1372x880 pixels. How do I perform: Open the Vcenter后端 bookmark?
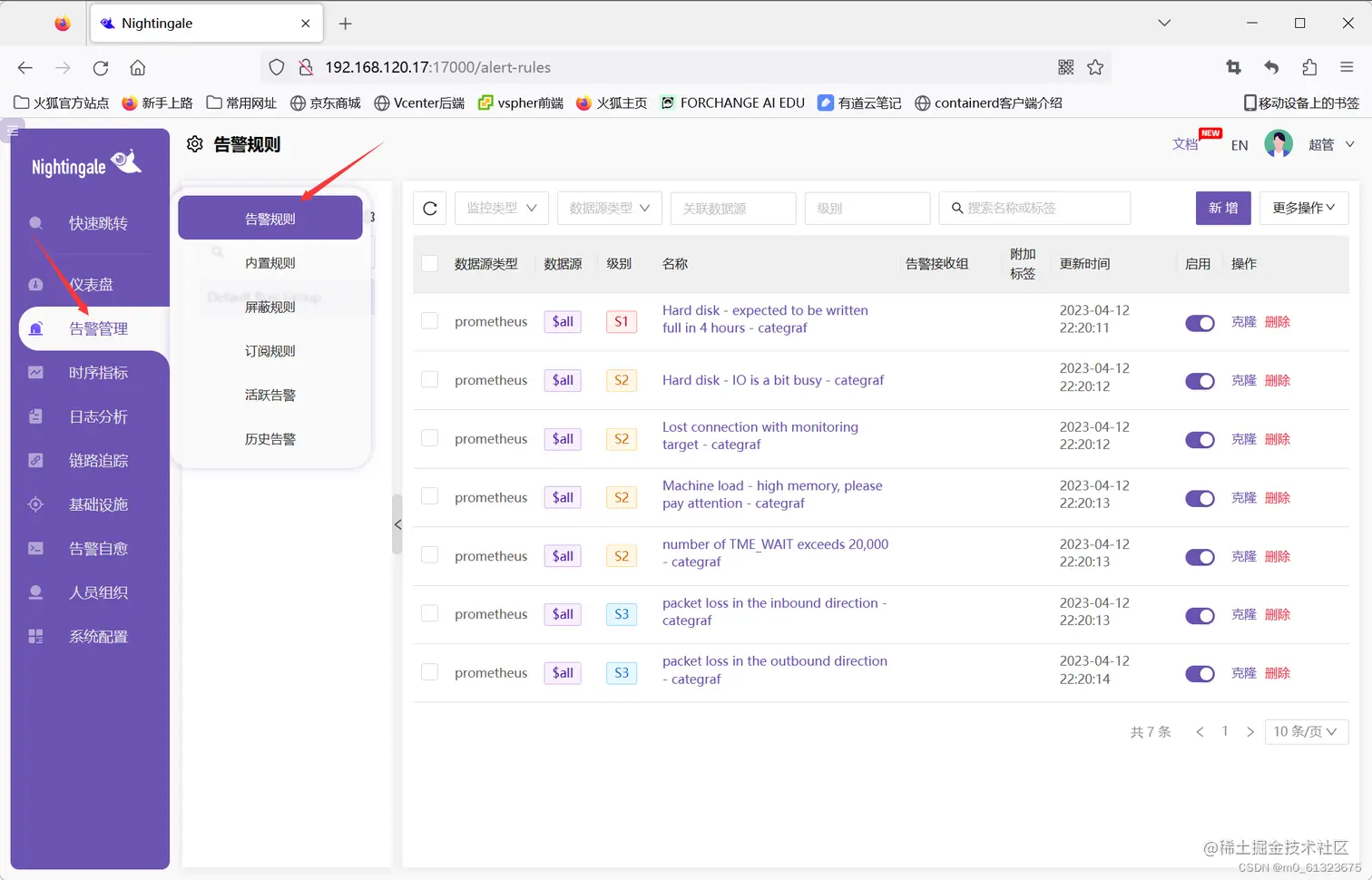[x=419, y=103]
